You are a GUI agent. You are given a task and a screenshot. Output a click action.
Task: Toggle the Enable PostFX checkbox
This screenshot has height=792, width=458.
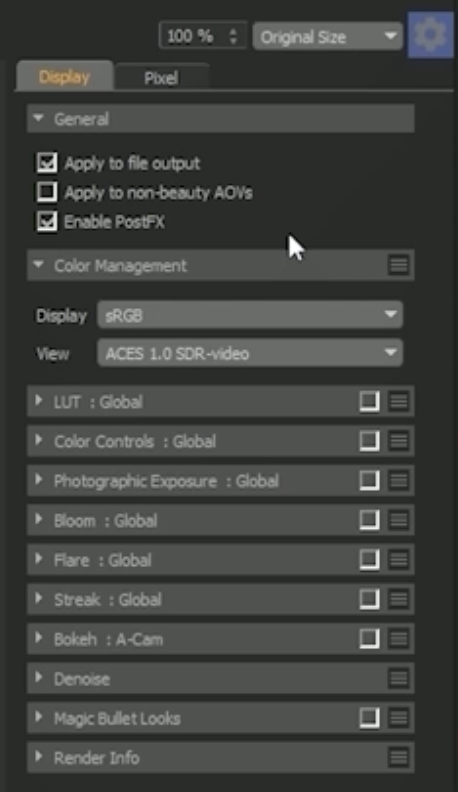46,221
